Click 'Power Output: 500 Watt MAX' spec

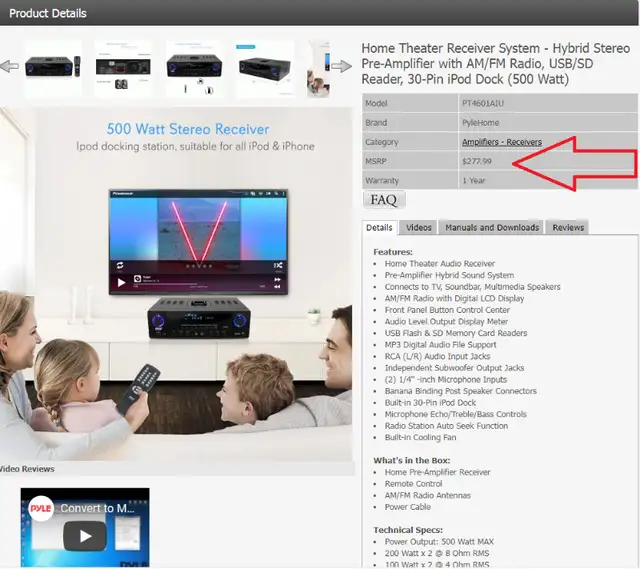point(439,542)
